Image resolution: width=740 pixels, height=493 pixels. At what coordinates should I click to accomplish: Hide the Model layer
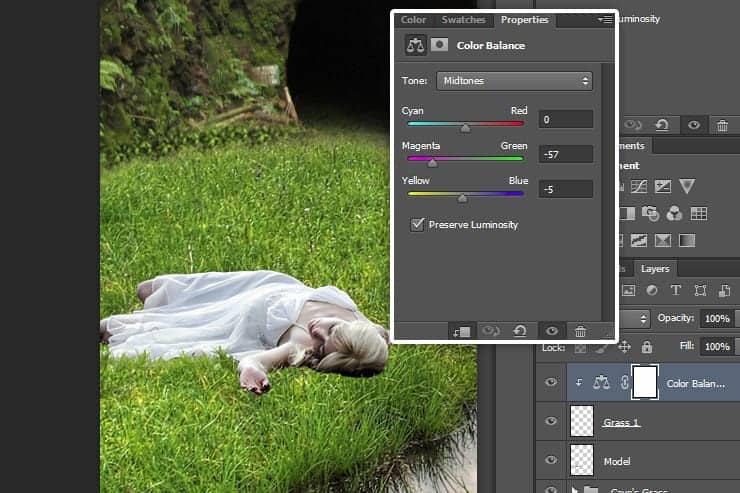tap(550, 460)
